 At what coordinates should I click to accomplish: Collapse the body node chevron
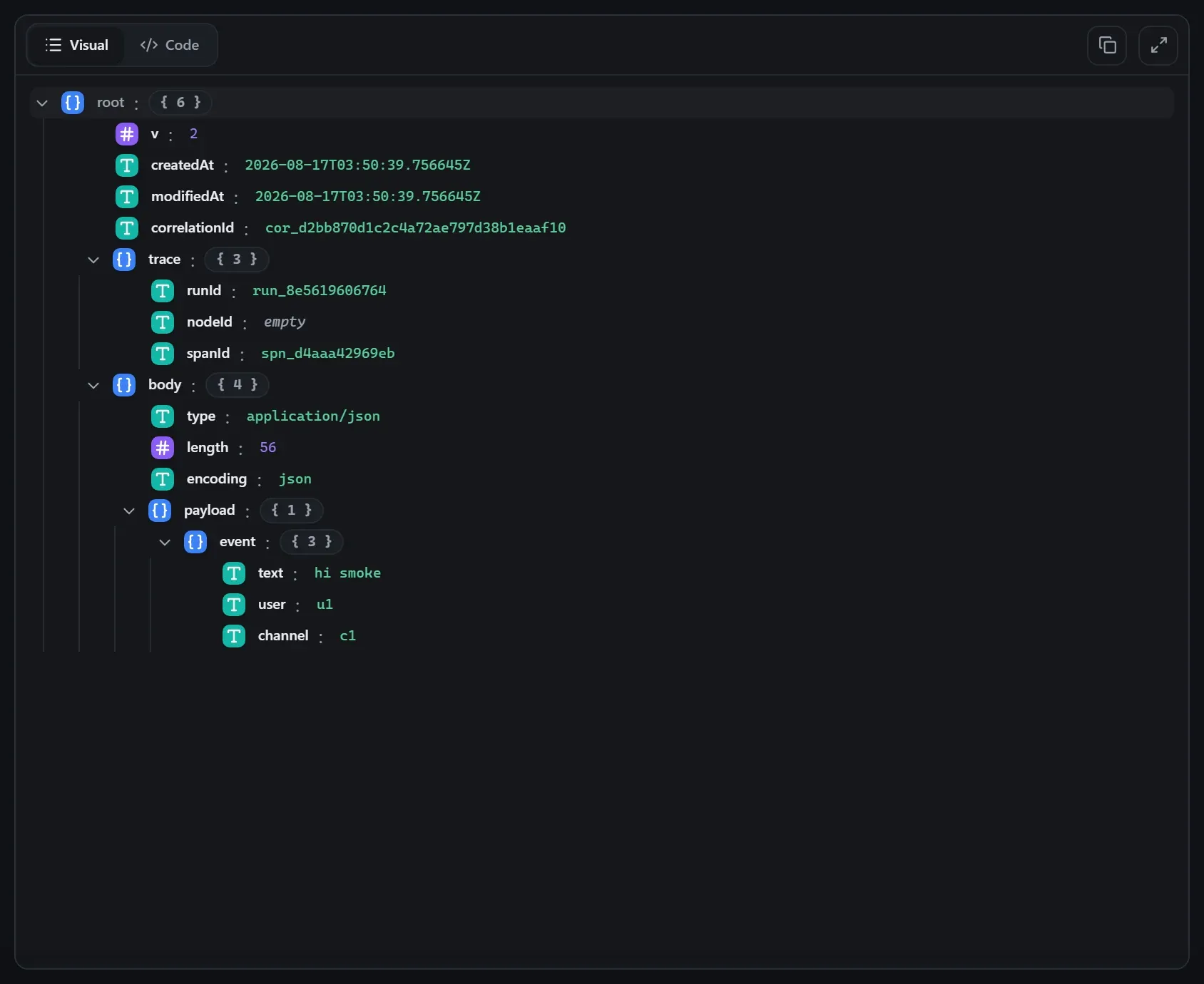click(93, 385)
